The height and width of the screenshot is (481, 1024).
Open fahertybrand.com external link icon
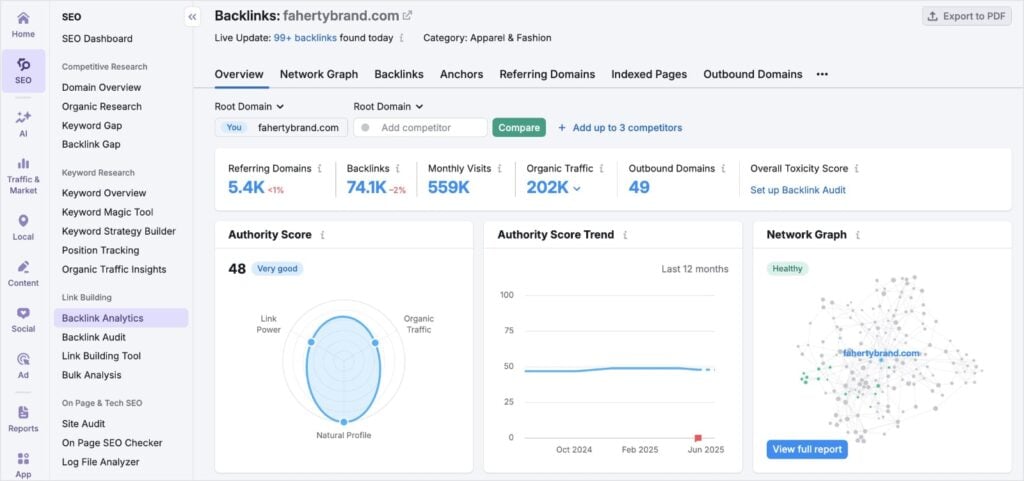(408, 16)
